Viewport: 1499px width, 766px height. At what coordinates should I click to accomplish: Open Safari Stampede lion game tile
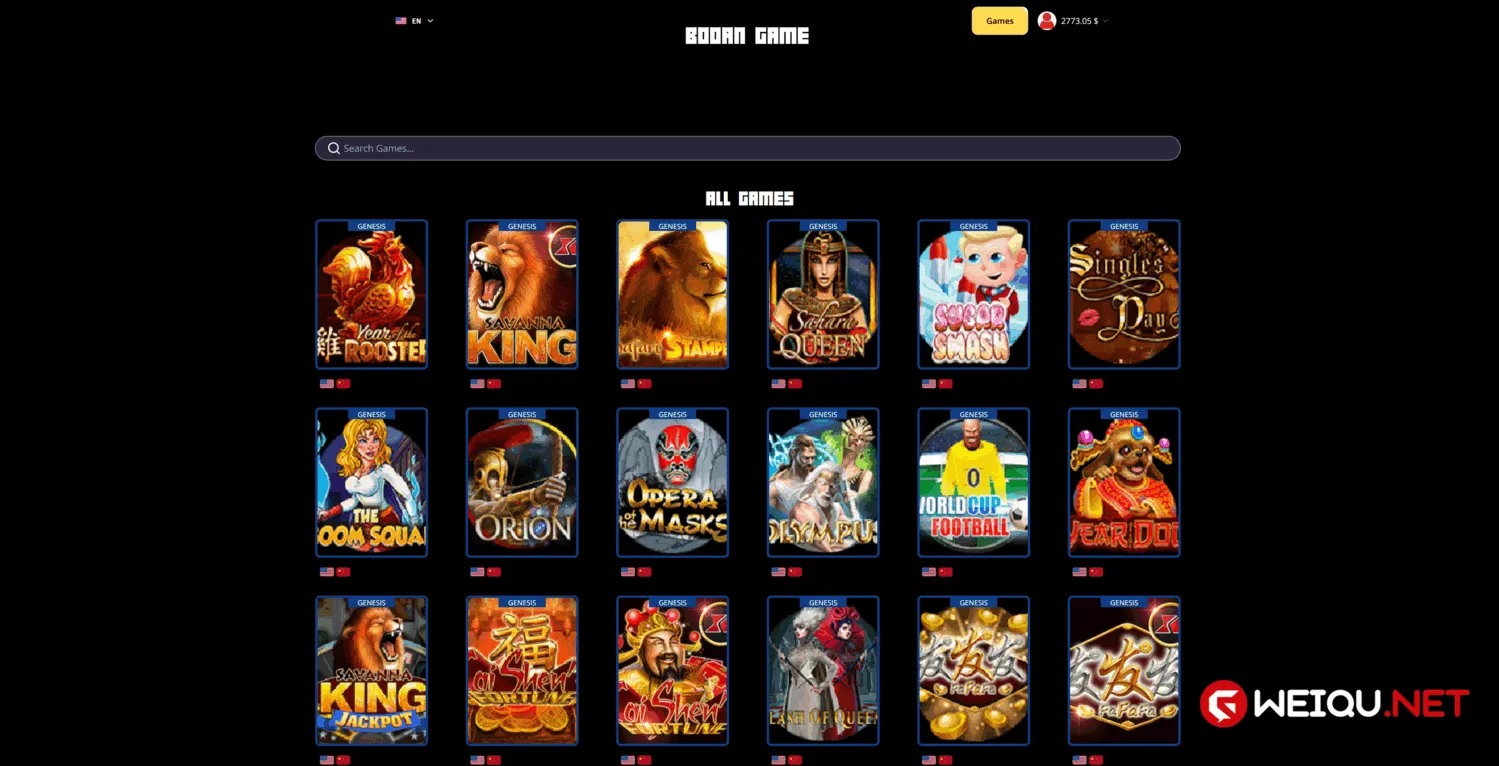[x=673, y=295]
